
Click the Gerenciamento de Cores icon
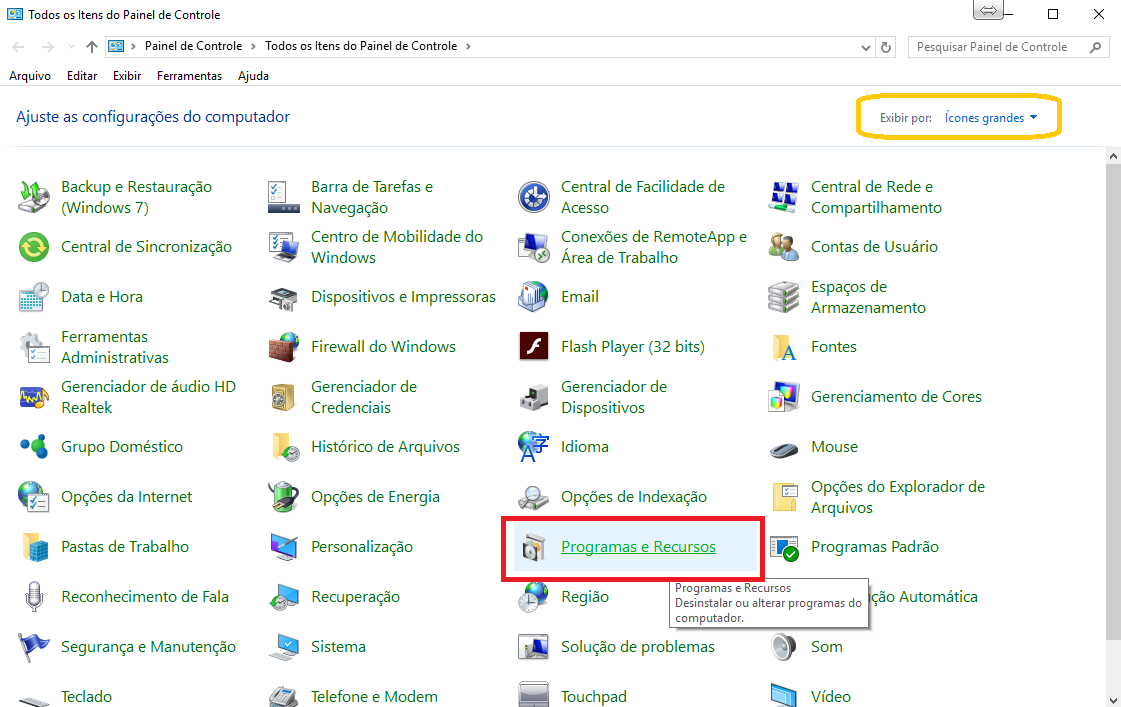point(784,397)
